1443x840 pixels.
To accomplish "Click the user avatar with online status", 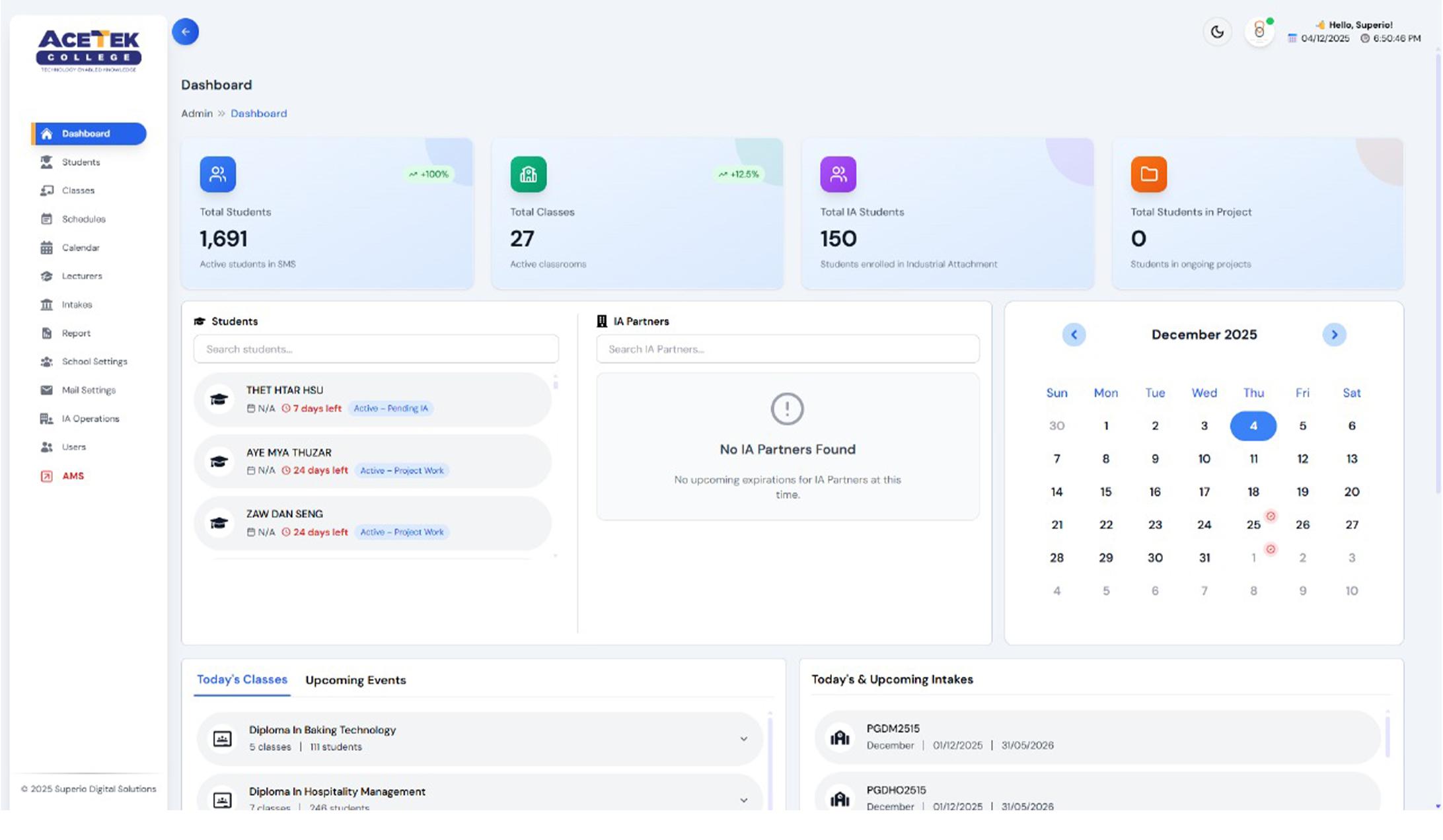I will coord(1259,32).
